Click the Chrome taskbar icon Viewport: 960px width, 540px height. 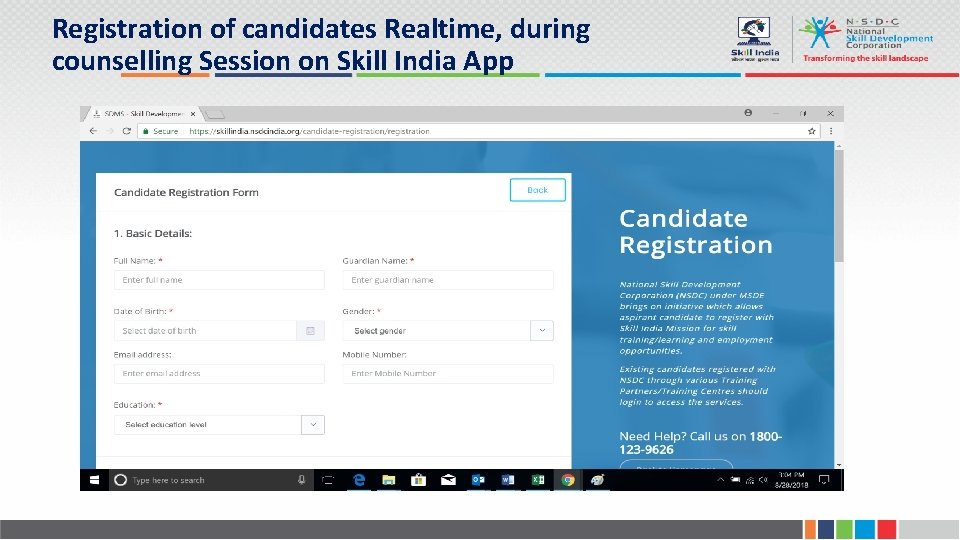(x=568, y=480)
